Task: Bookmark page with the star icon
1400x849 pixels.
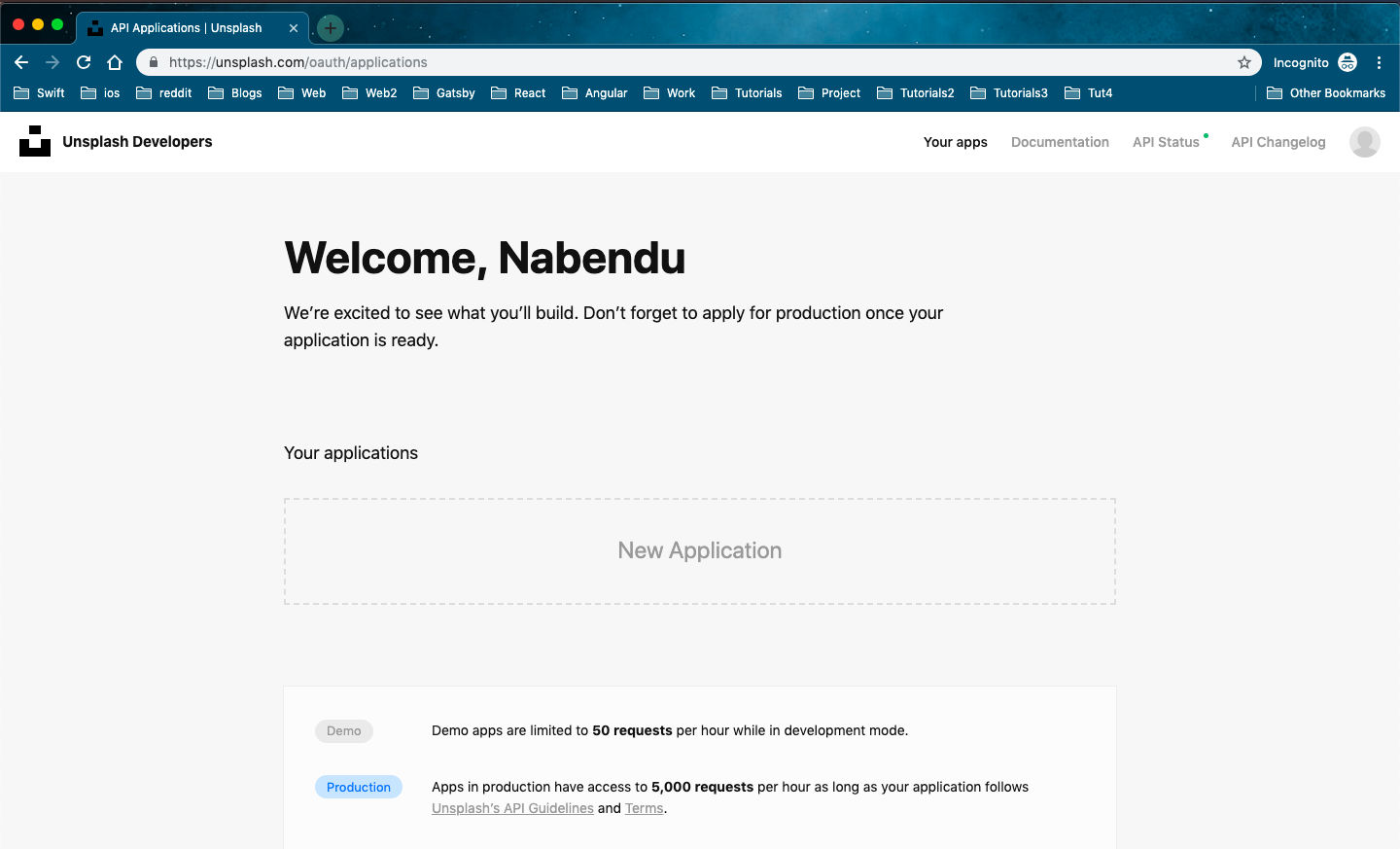Action: point(1244,62)
